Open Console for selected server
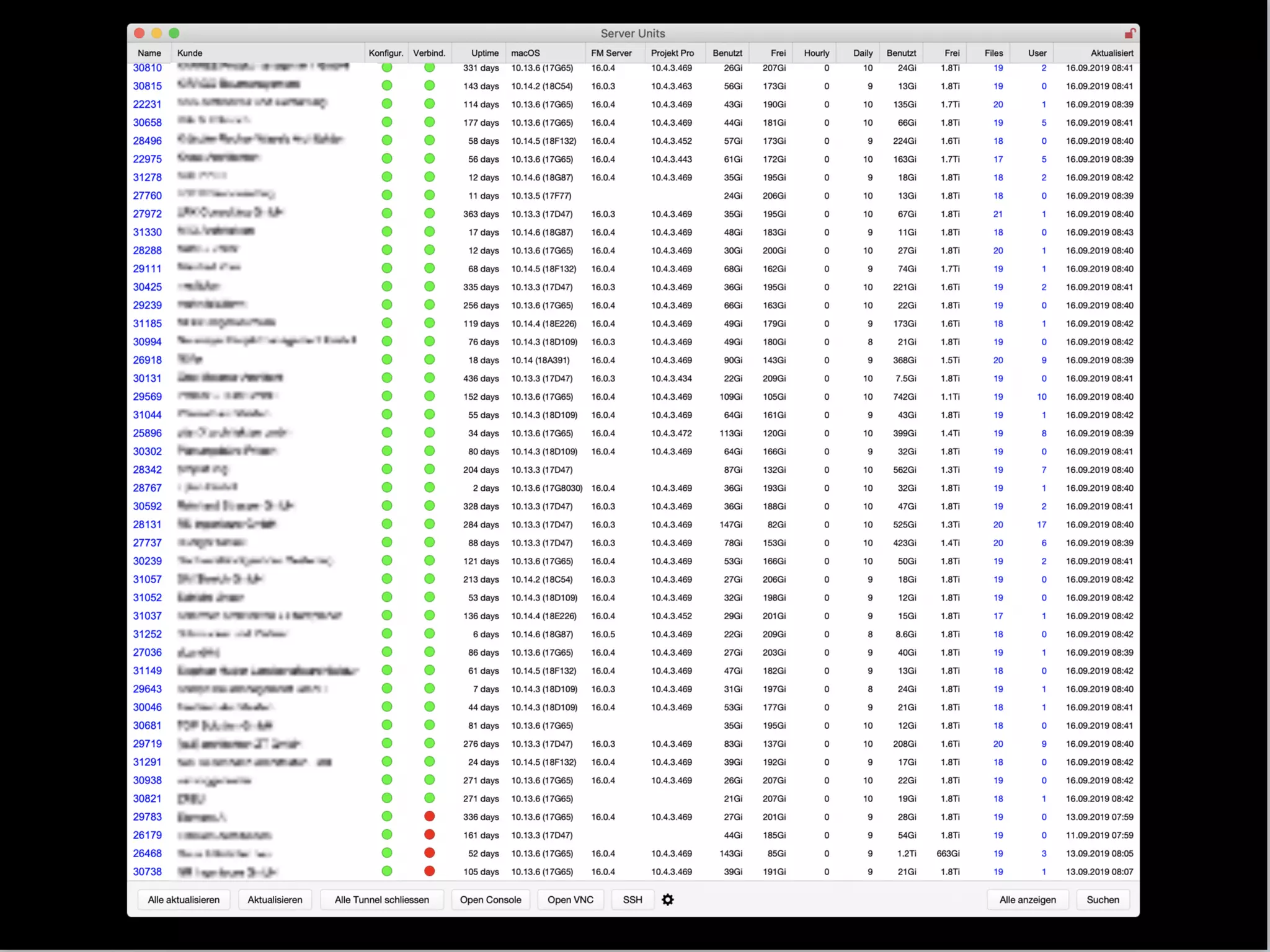Viewport: 1270px width, 952px height. [x=490, y=899]
